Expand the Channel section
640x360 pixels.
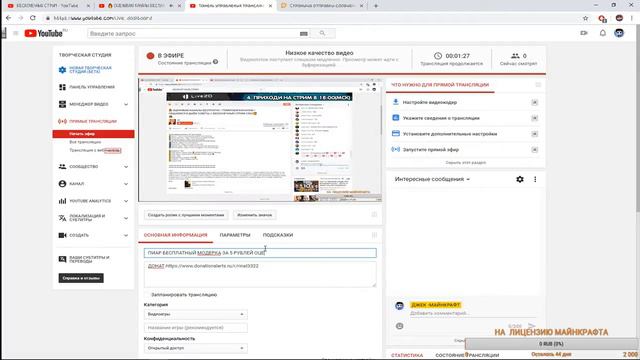point(126,184)
